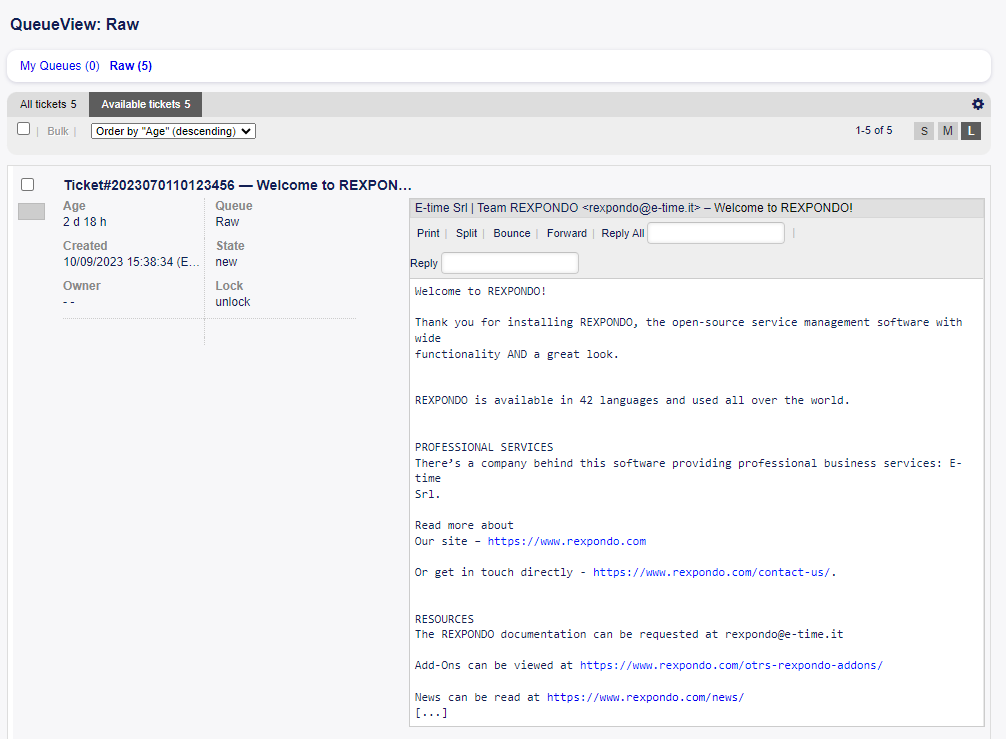Switch to the All tickets tab
1006x739 pixels.
point(47,104)
